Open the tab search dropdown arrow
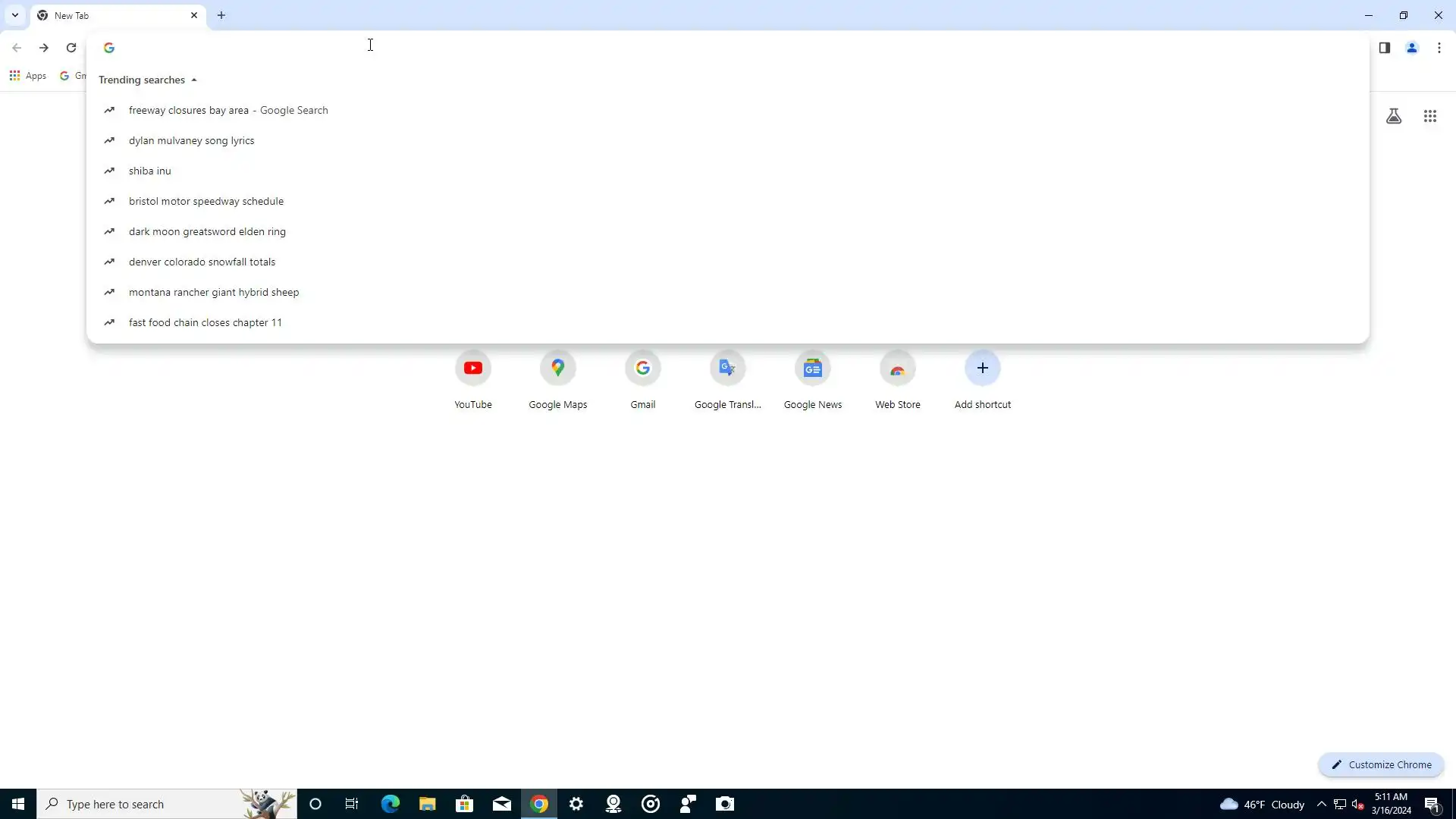The height and width of the screenshot is (819, 1456). (14, 15)
